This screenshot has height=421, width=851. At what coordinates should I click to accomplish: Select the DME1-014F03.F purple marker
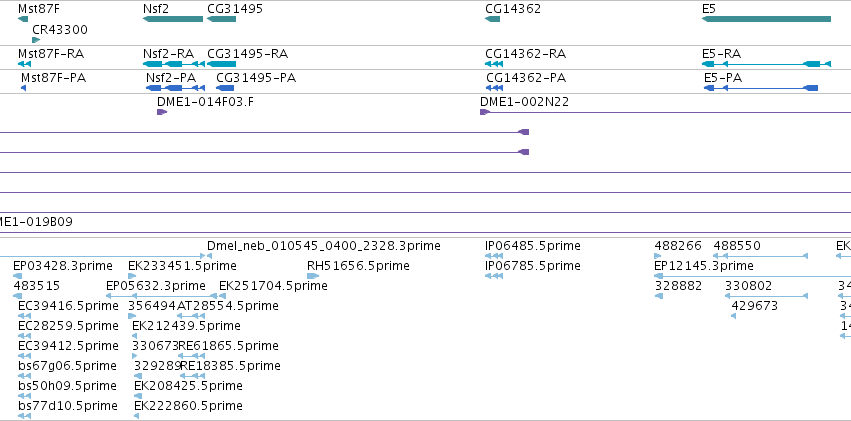162,112
